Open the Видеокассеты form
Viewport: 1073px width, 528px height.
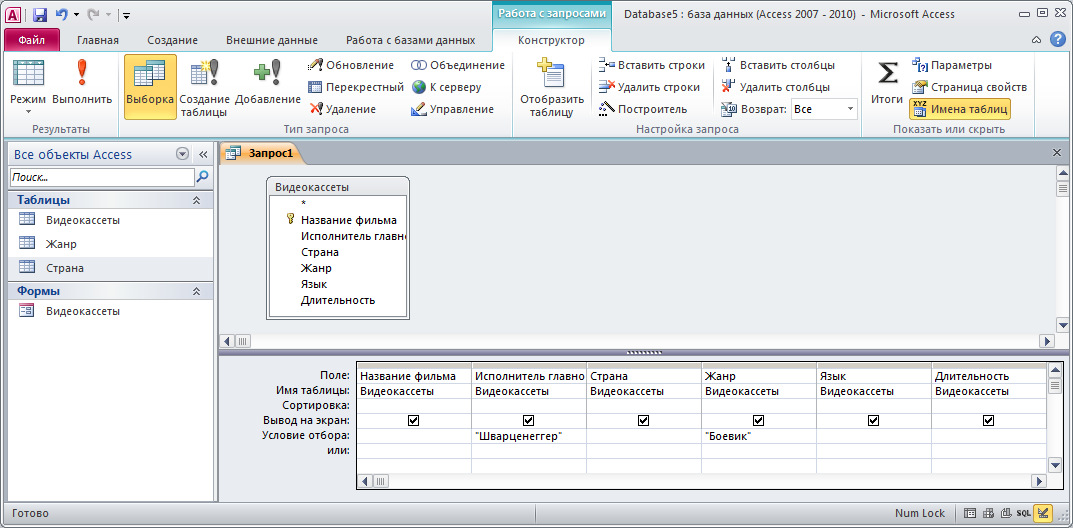[x=110, y=311]
